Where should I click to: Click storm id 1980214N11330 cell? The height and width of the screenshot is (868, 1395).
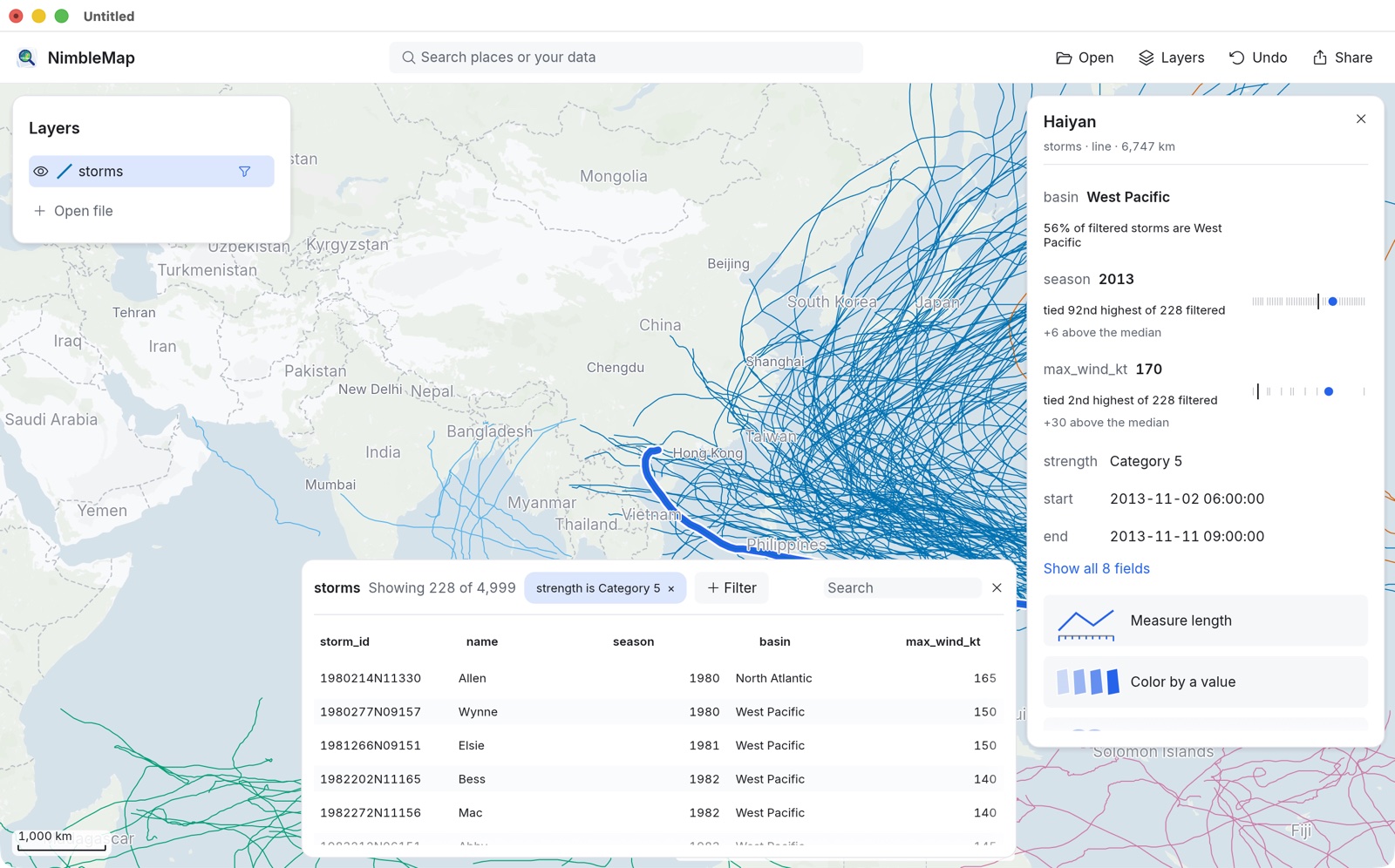pyautogui.click(x=371, y=678)
